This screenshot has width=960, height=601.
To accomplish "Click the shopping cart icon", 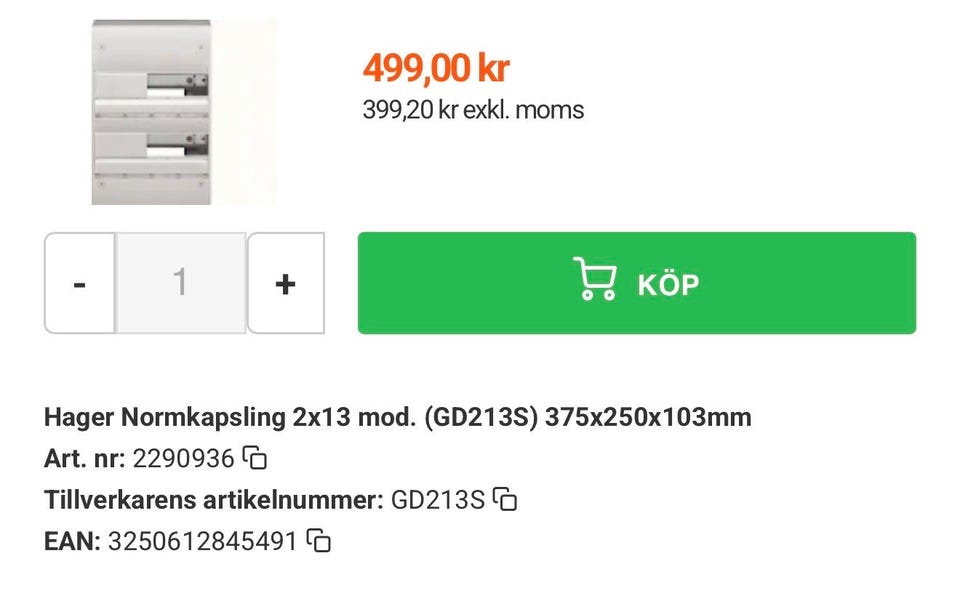I will click(594, 281).
